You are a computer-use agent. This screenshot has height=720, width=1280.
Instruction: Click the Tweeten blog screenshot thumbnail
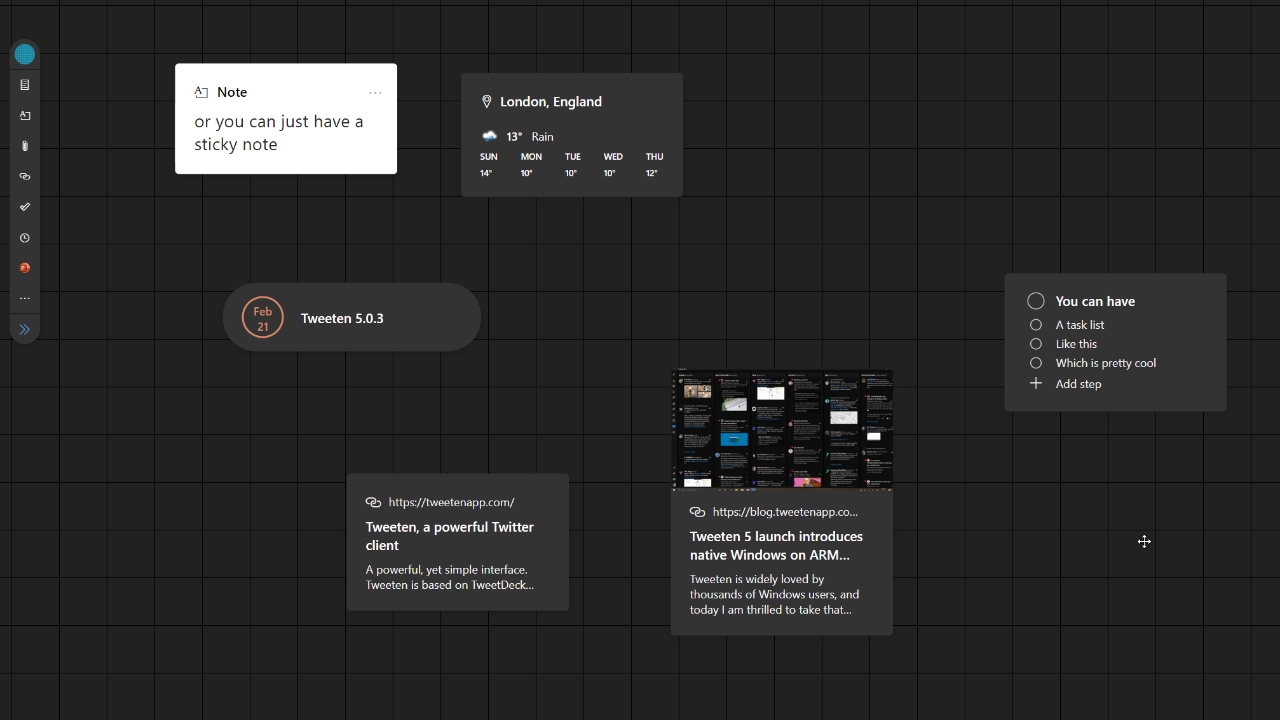[x=782, y=429]
